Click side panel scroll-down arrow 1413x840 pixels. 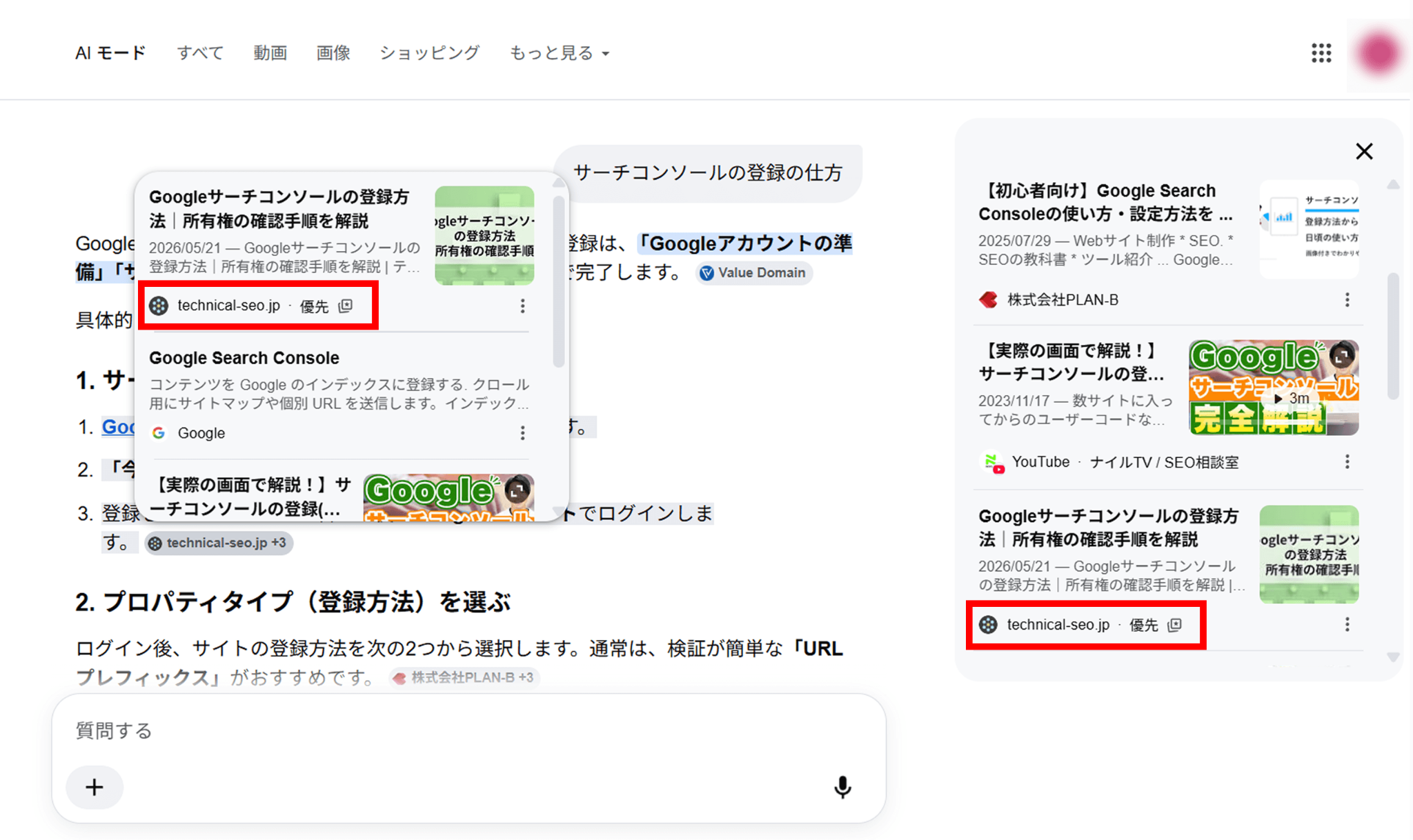1393,657
